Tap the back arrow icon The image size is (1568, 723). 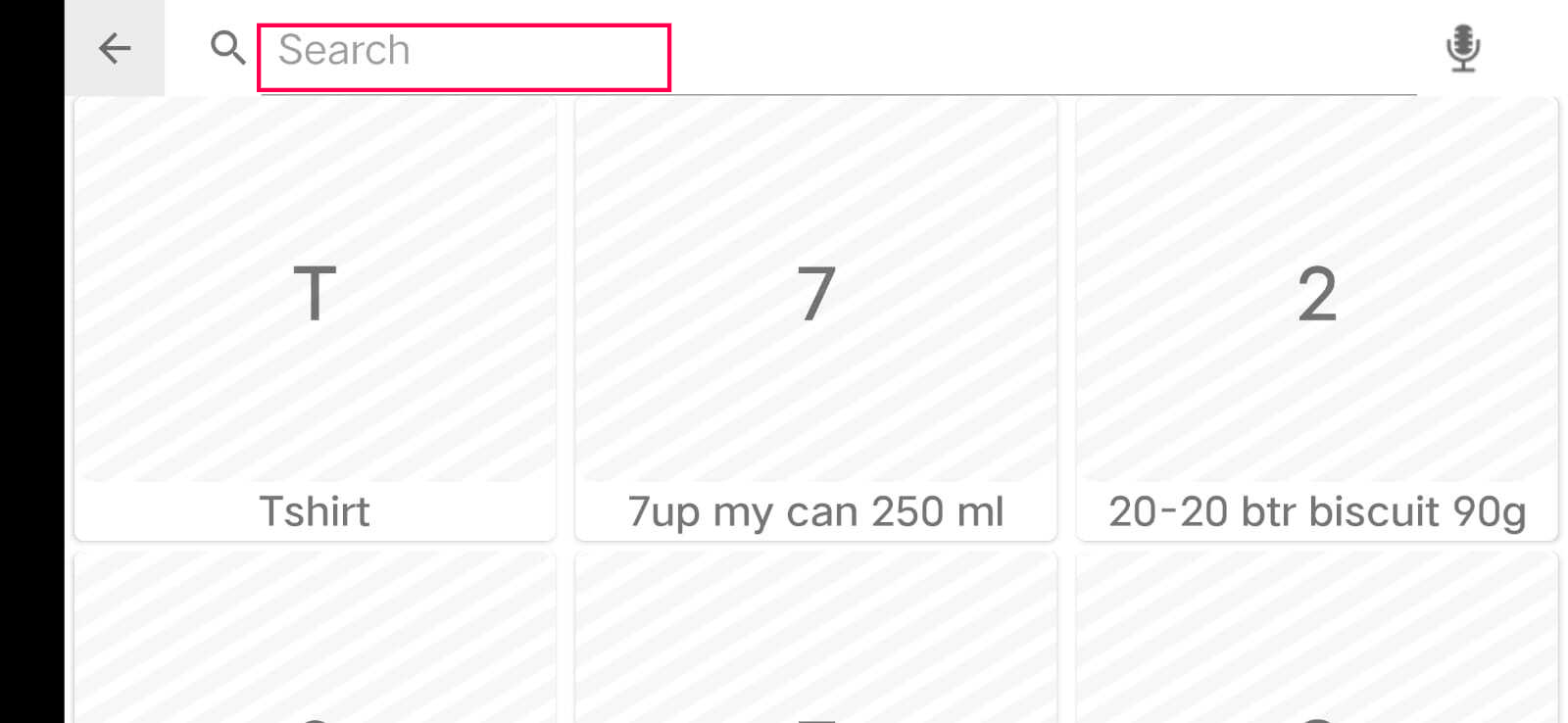(115, 48)
